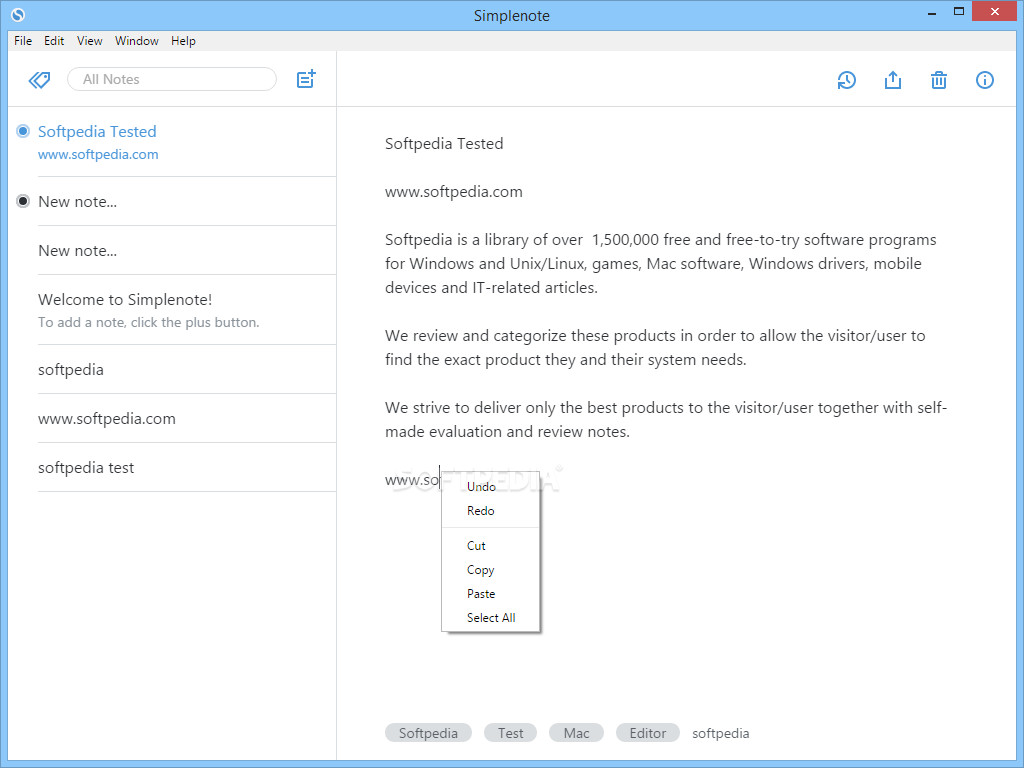Click the share note icon
This screenshot has width=1024, height=768.
click(x=893, y=80)
